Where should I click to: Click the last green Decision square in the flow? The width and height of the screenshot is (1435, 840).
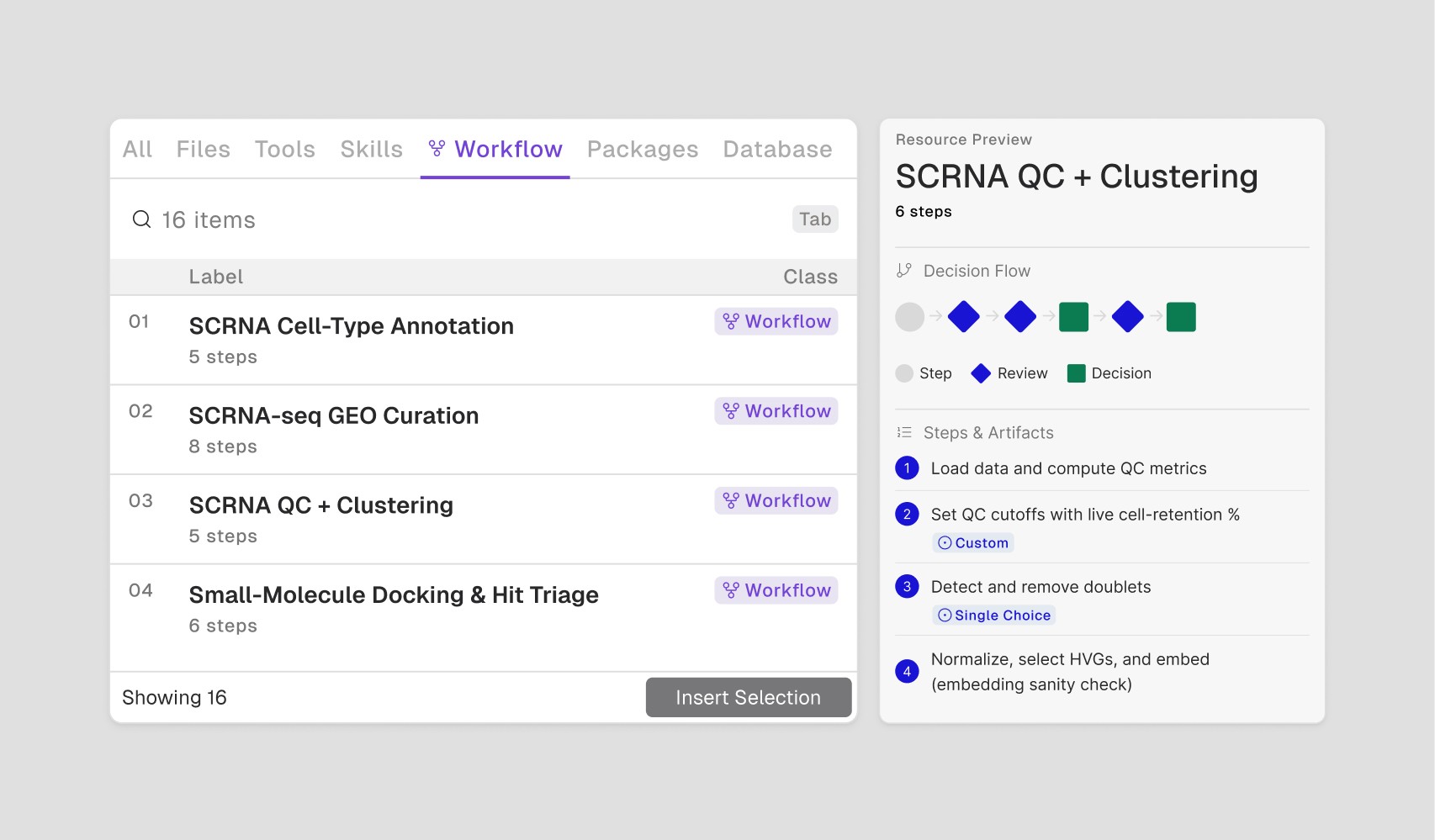1181,317
